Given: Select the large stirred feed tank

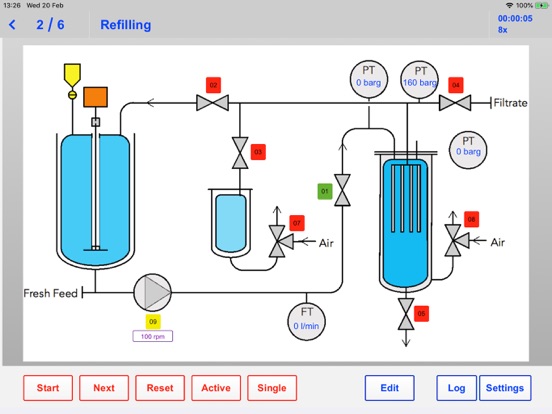Looking at the screenshot, I should [x=95, y=201].
